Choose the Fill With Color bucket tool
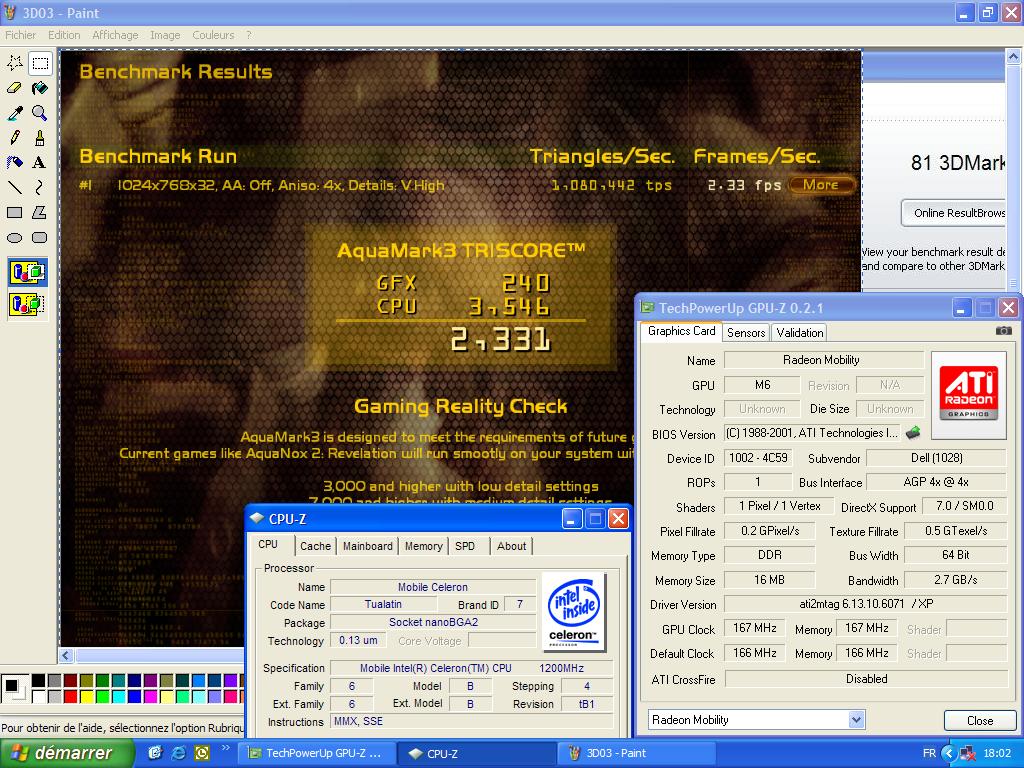 40,88
